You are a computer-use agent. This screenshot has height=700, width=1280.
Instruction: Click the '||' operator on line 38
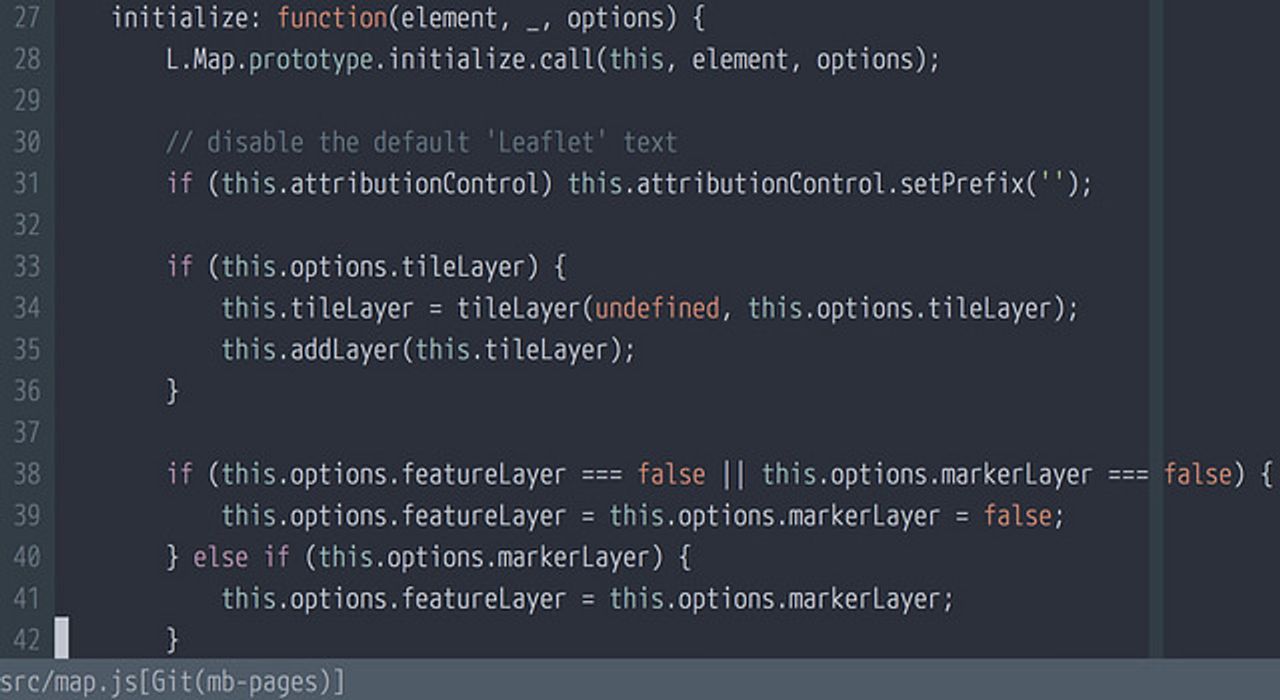pyautogui.click(x=733, y=473)
